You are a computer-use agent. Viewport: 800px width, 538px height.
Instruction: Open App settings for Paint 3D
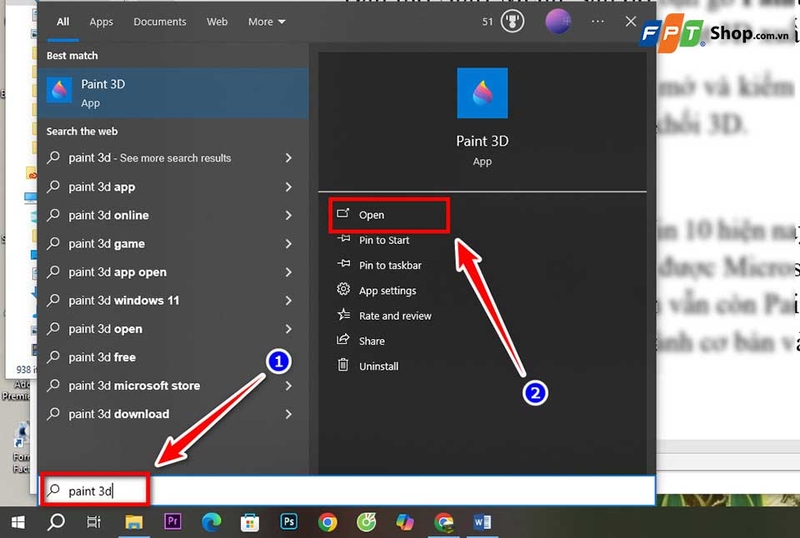(x=387, y=290)
